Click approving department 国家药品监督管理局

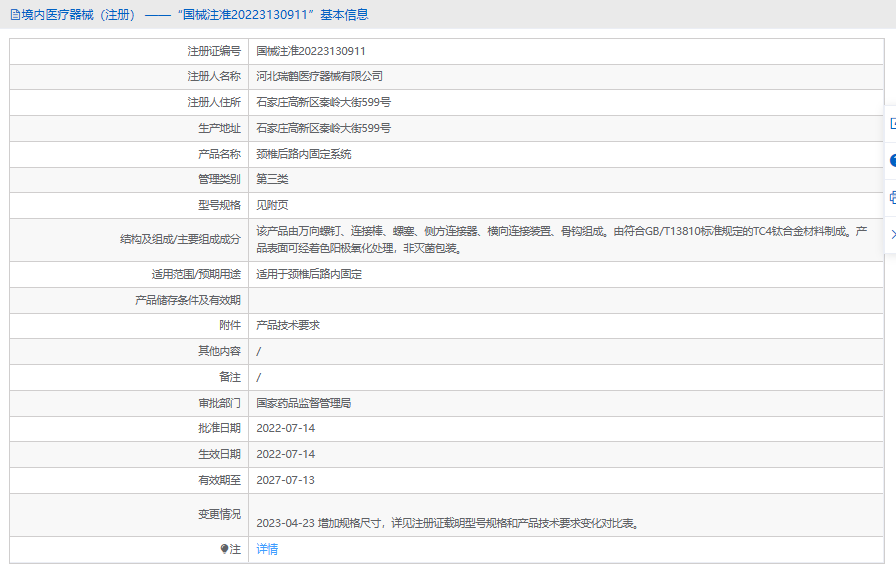tap(303, 403)
